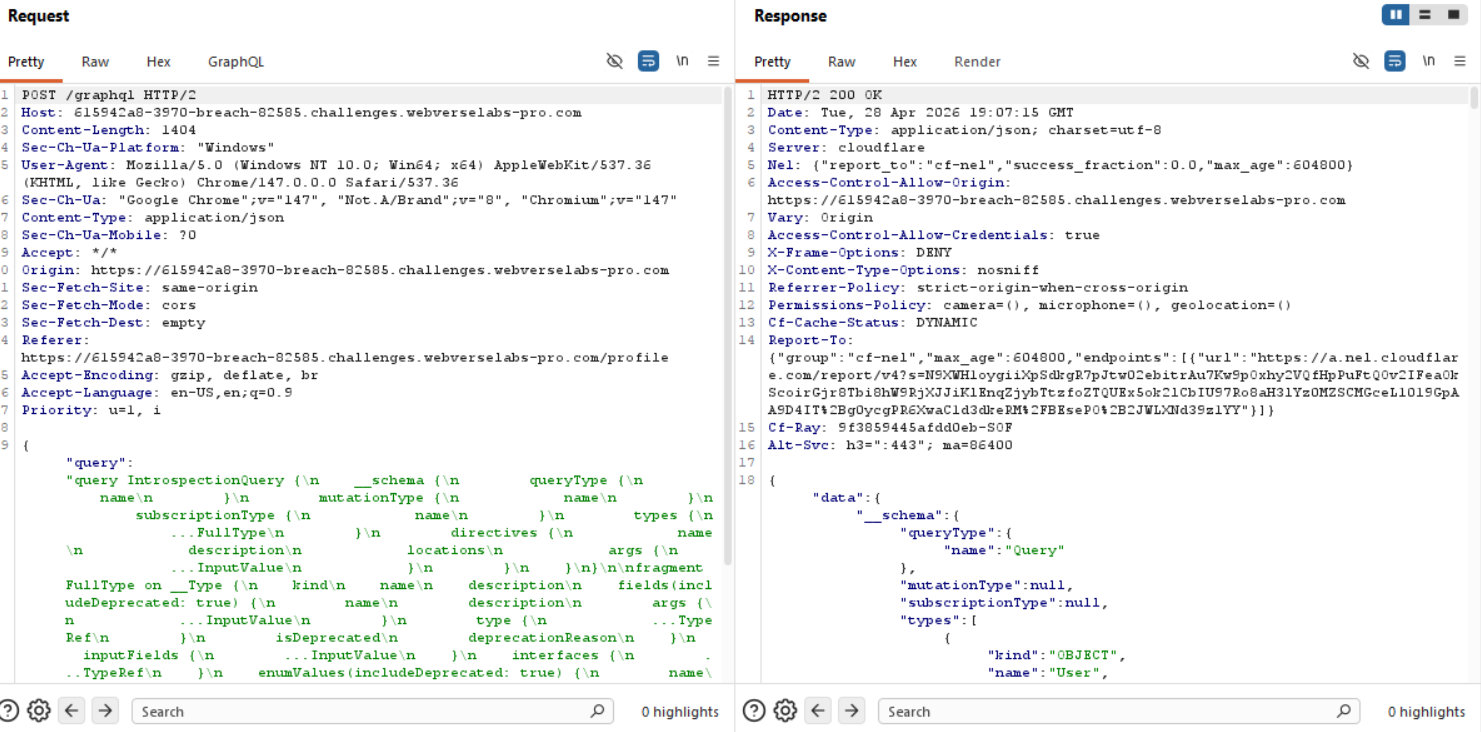Toggle hide non-printable icon in Response
The width and height of the screenshot is (1481, 732).
[1361, 61]
